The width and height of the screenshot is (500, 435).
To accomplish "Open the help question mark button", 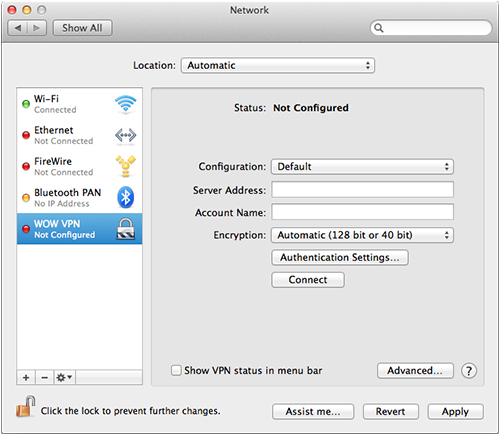I will (x=469, y=371).
